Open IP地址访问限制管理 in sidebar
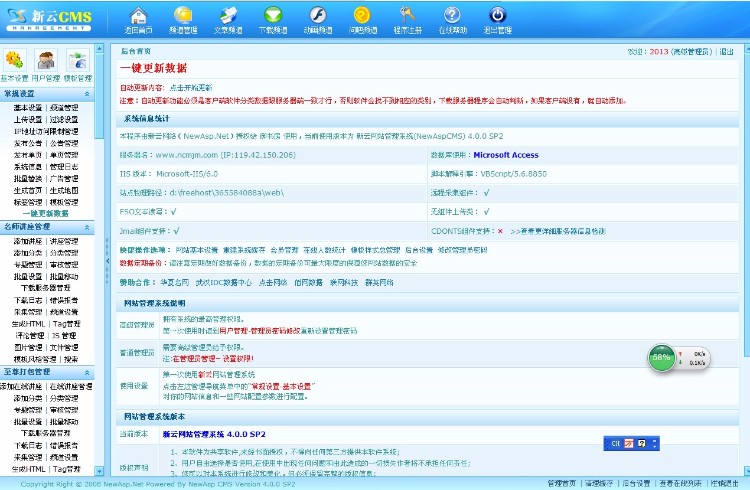Screen dimensions: 750x490 pos(46,131)
